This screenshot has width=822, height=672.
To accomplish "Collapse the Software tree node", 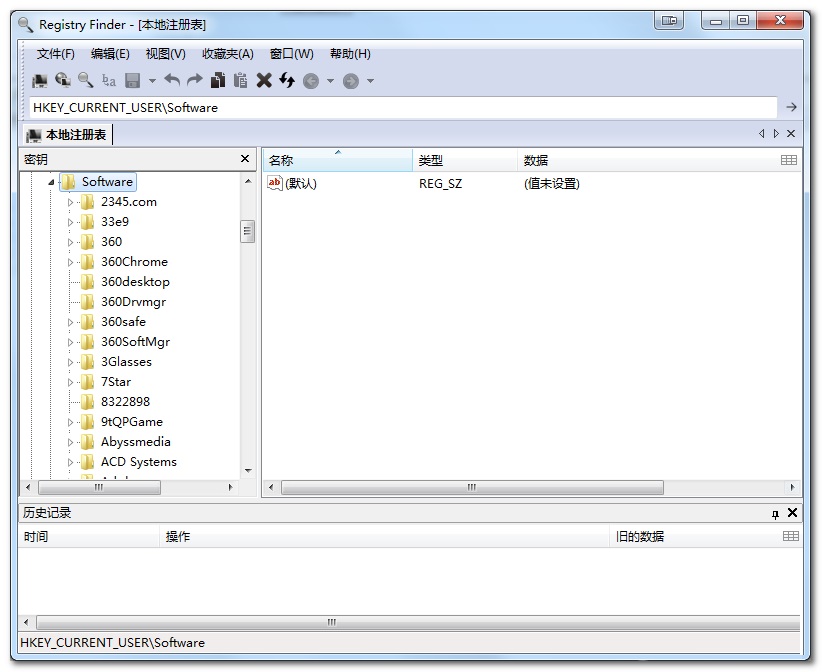I will 53,182.
